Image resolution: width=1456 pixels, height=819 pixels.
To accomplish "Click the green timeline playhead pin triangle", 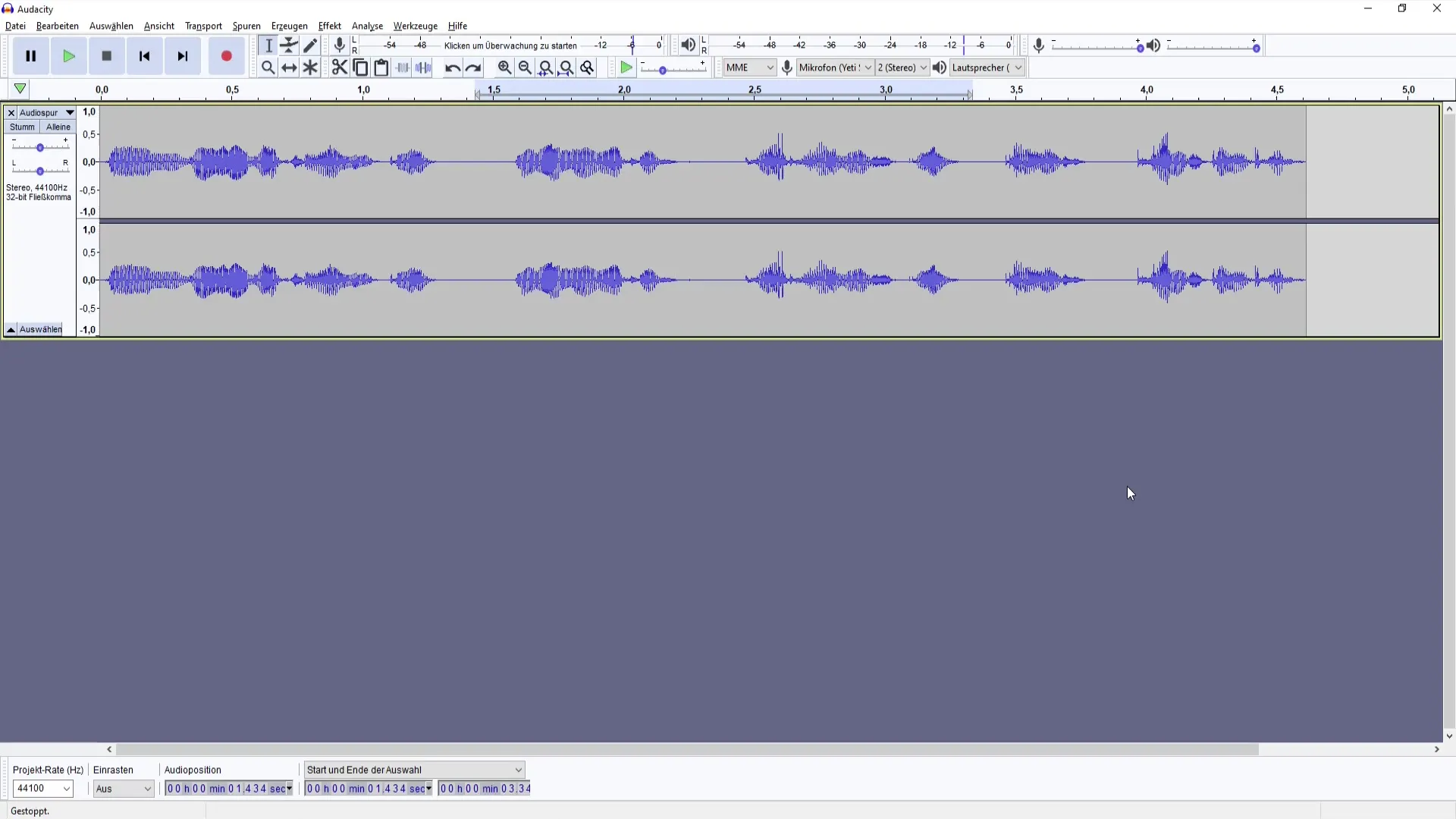I will pos(20,89).
